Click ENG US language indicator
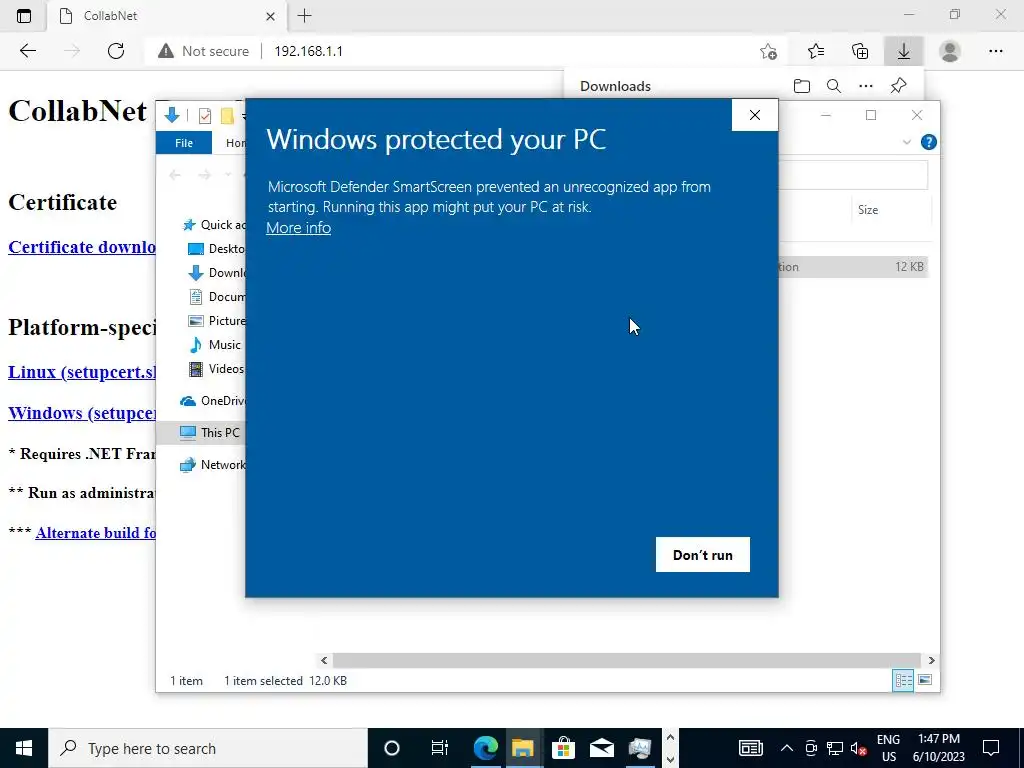Image resolution: width=1024 pixels, height=768 pixels. click(x=888, y=748)
